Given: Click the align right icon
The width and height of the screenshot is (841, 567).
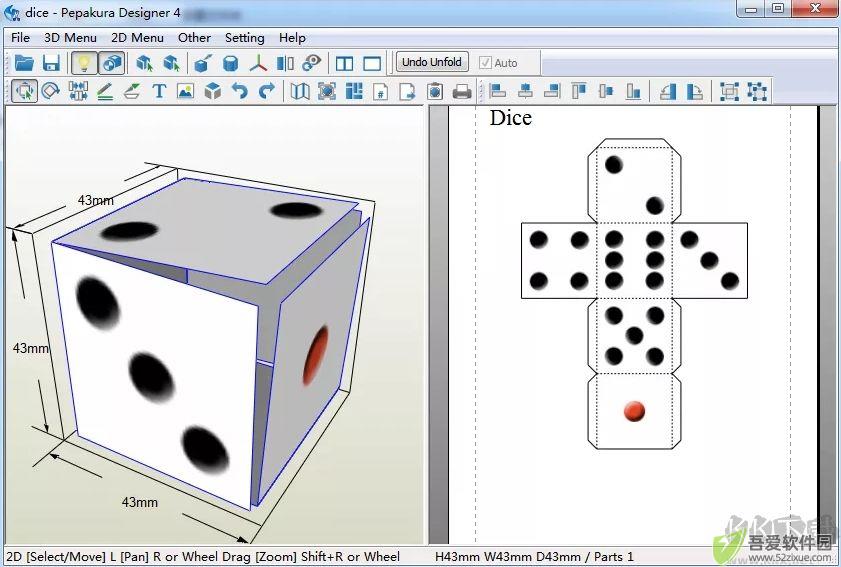Looking at the screenshot, I should 552,91.
